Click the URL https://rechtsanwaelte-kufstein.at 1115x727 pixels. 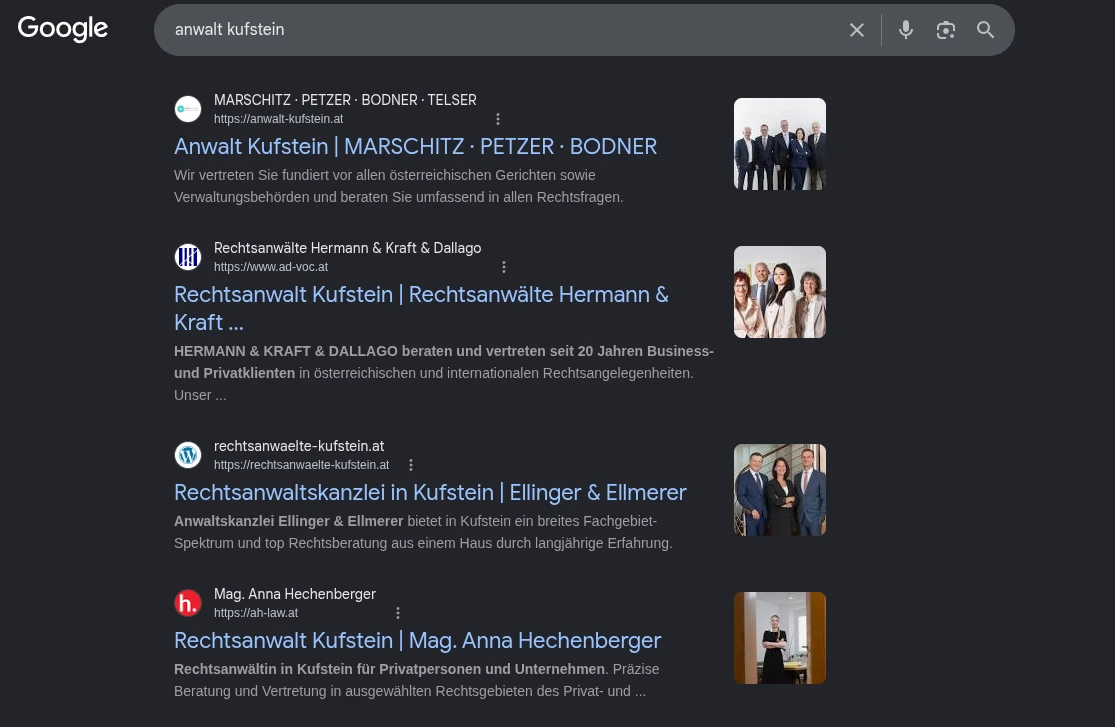(302, 465)
